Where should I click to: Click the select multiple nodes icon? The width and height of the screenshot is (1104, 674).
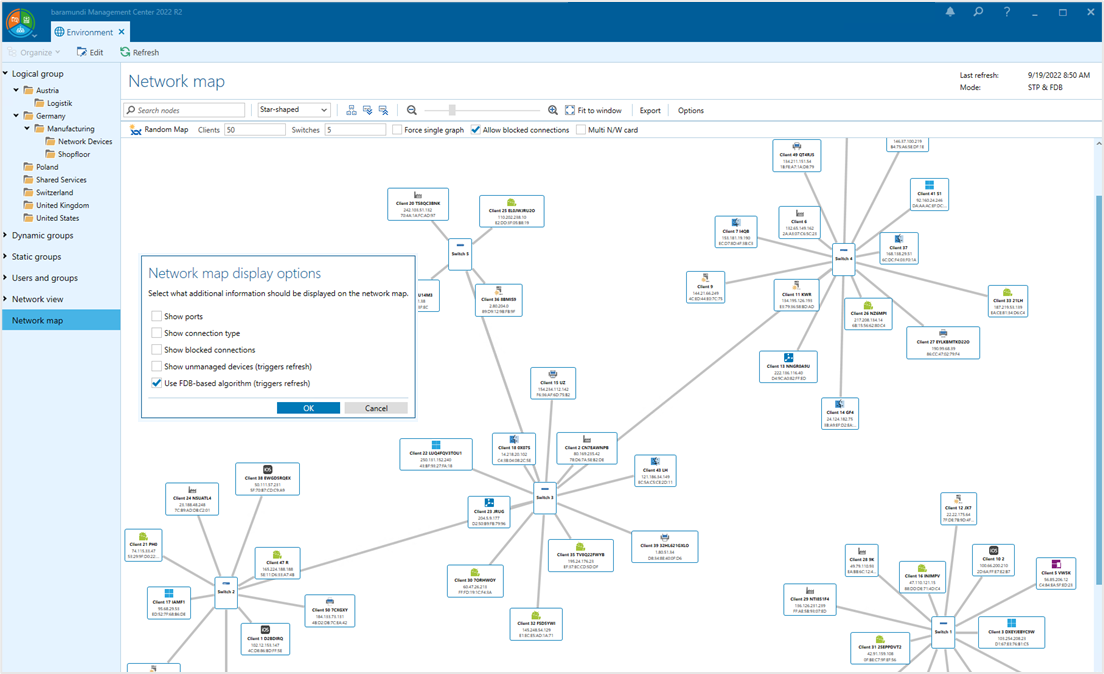[368, 110]
